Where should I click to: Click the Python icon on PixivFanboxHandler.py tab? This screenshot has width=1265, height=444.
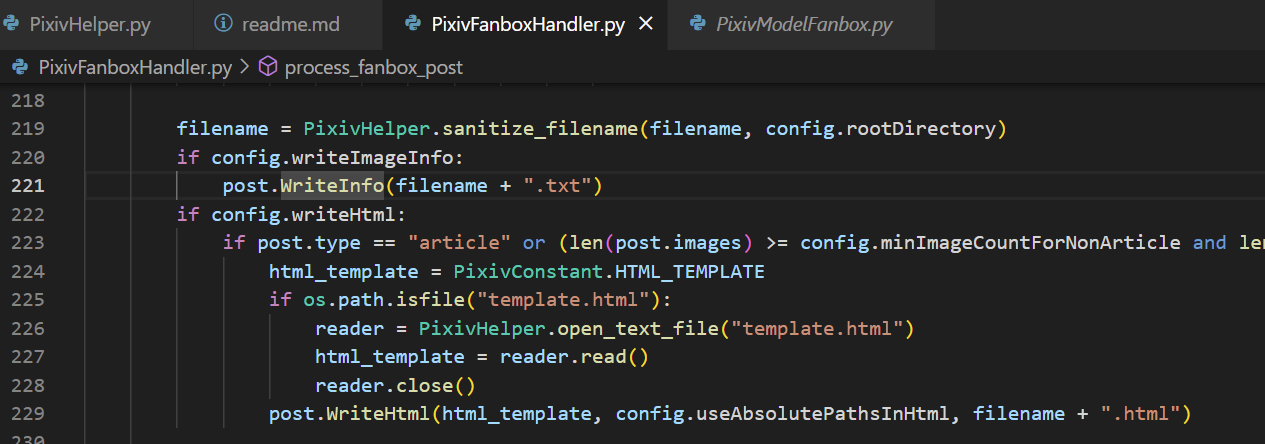pyautogui.click(x=412, y=24)
